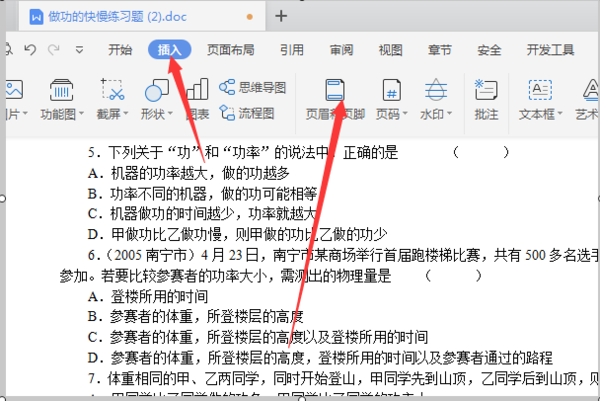
Task: Click option A. 登楼所用的时间
Action: tap(148, 297)
